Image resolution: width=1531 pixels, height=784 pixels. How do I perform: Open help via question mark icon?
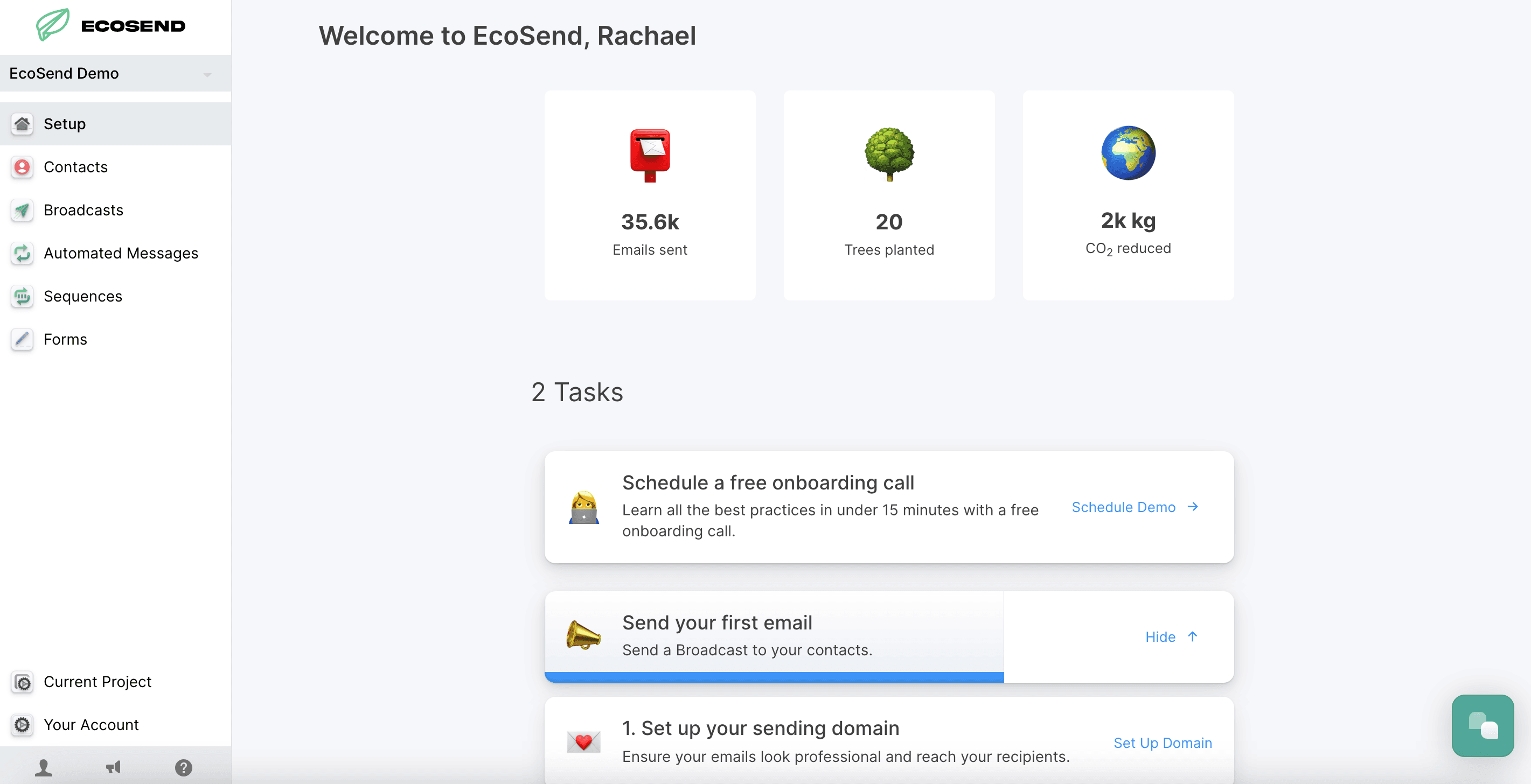coord(183,767)
